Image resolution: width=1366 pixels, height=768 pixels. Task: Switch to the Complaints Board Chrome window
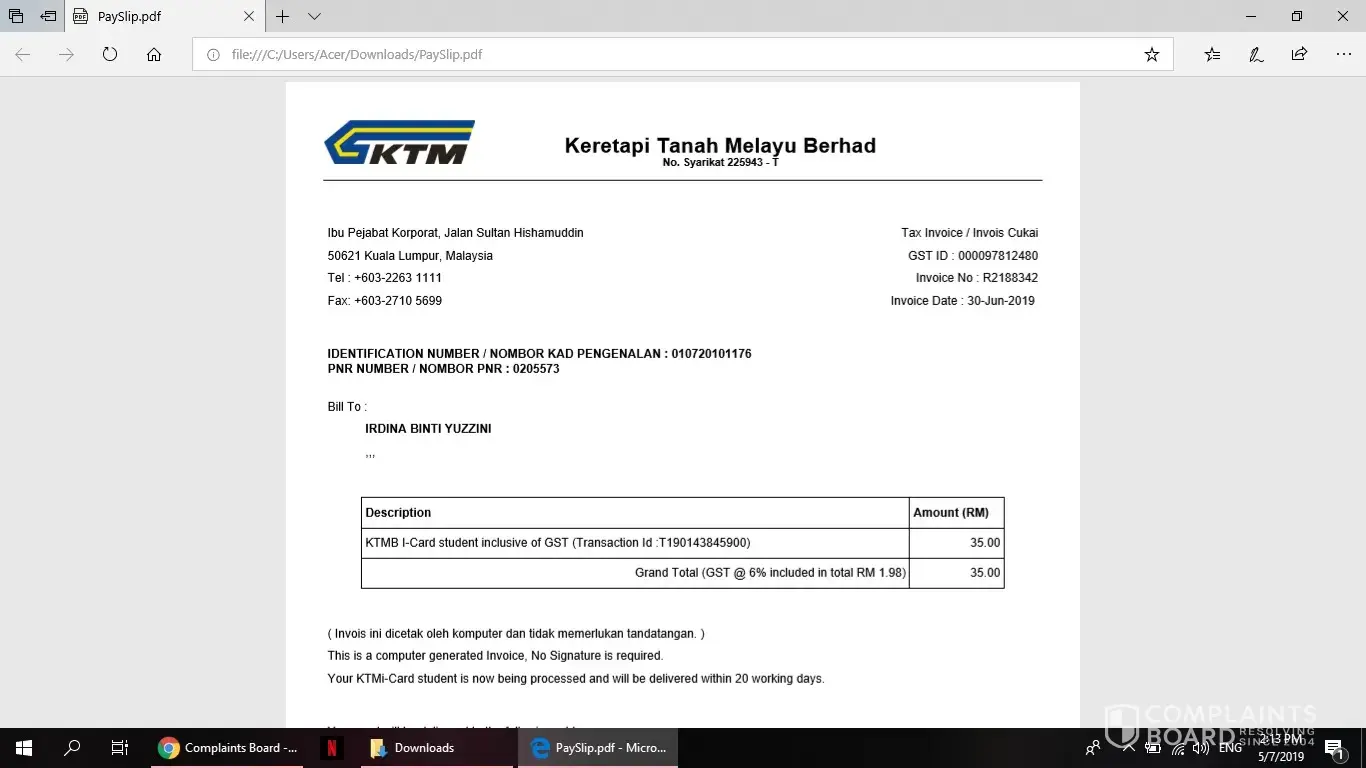227,748
